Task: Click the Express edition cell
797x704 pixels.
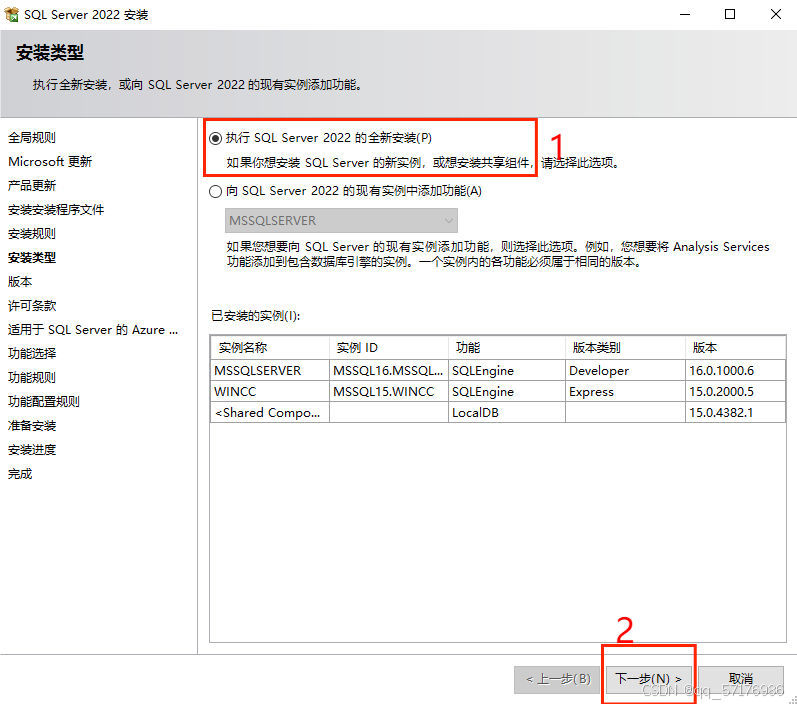Action: coord(625,391)
